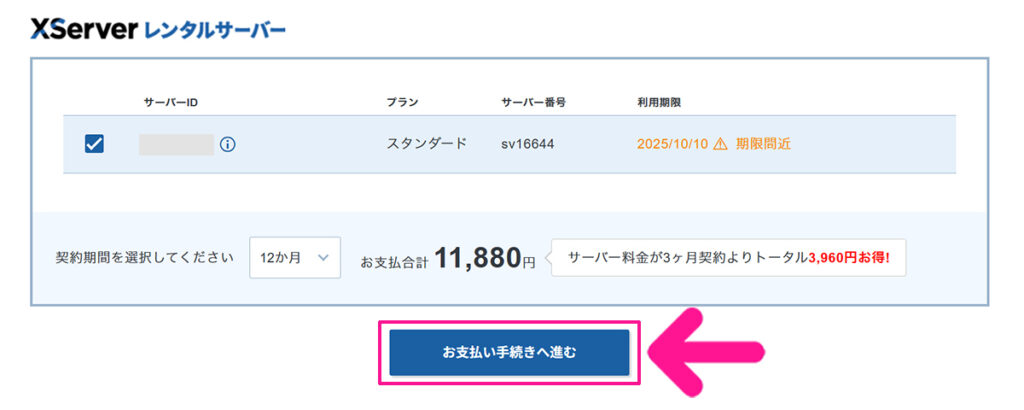The image size is (1024, 410).
Task: Click server number sv16644
Action: tap(528, 144)
